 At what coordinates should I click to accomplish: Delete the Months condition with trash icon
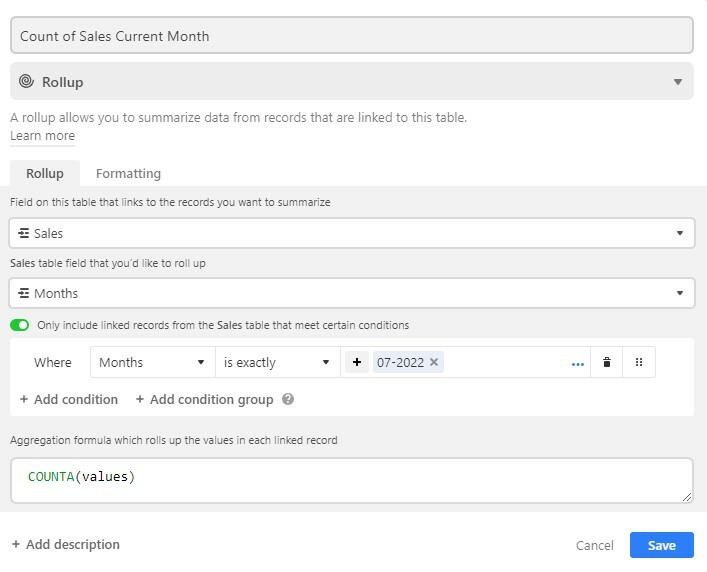(606, 362)
